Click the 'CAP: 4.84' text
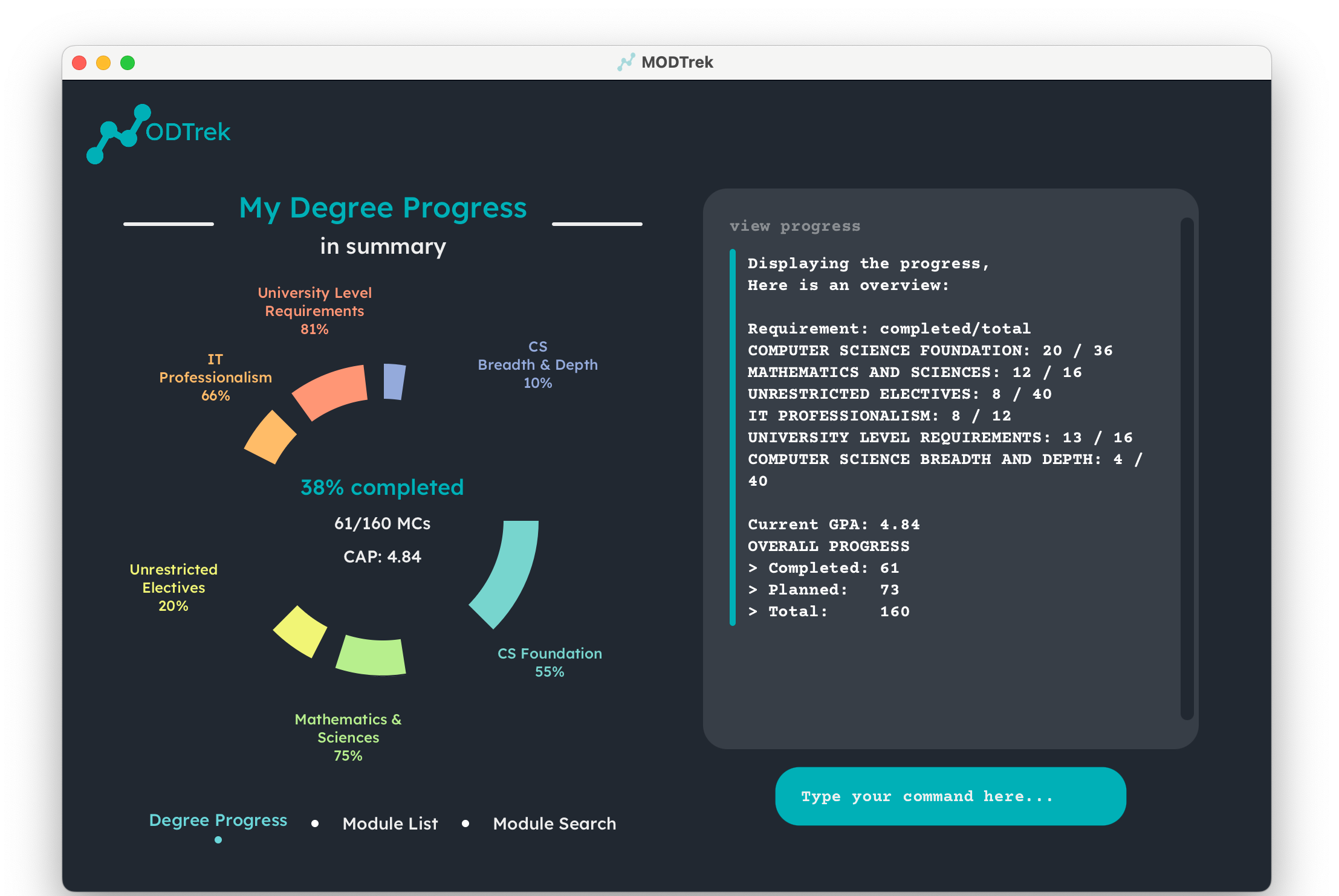Screen dimensions: 1339x896 [x=382, y=556]
